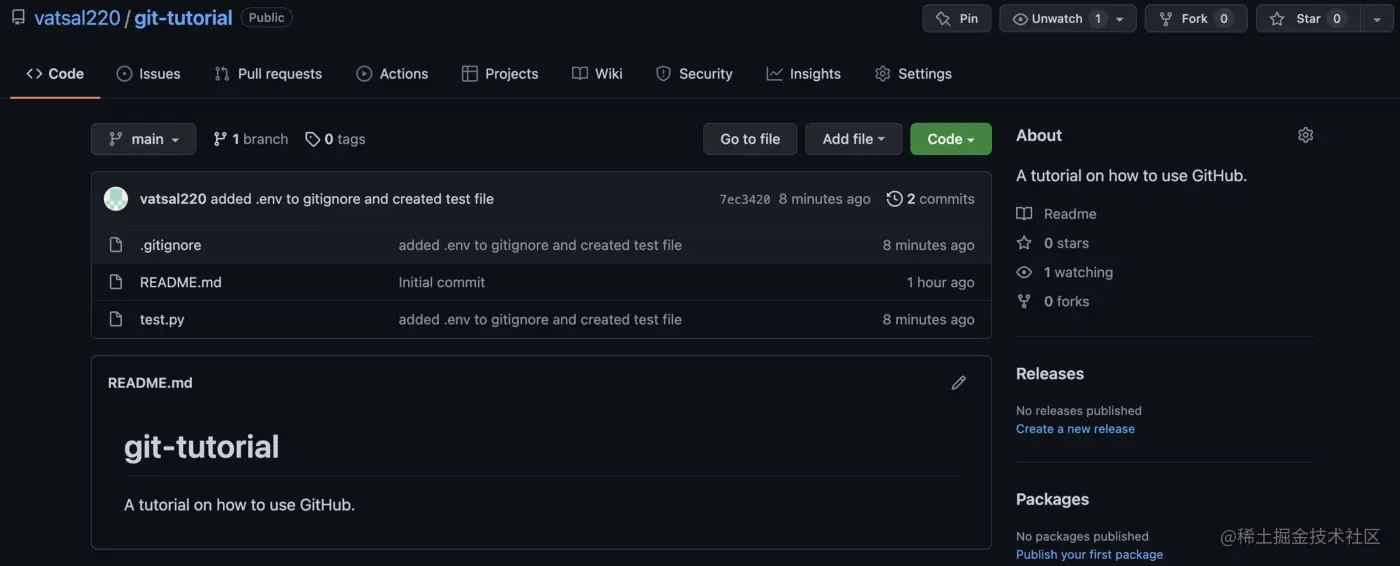Open commit hash 7ec3420
Image resolution: width=1400 pixels, height=566 pixels.
(x=745, y=199)
